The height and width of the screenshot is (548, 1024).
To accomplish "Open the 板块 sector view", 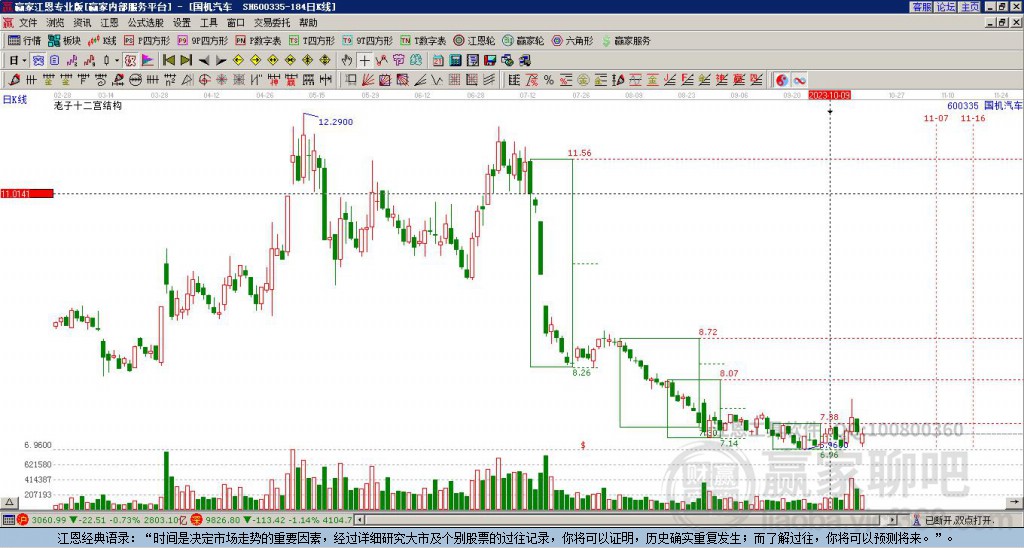I will point(64,40).
